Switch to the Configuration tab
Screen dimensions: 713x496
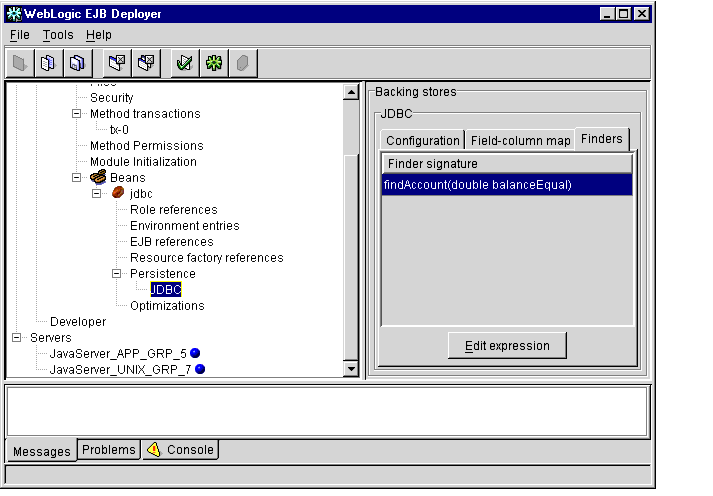[x=422, y=140]
